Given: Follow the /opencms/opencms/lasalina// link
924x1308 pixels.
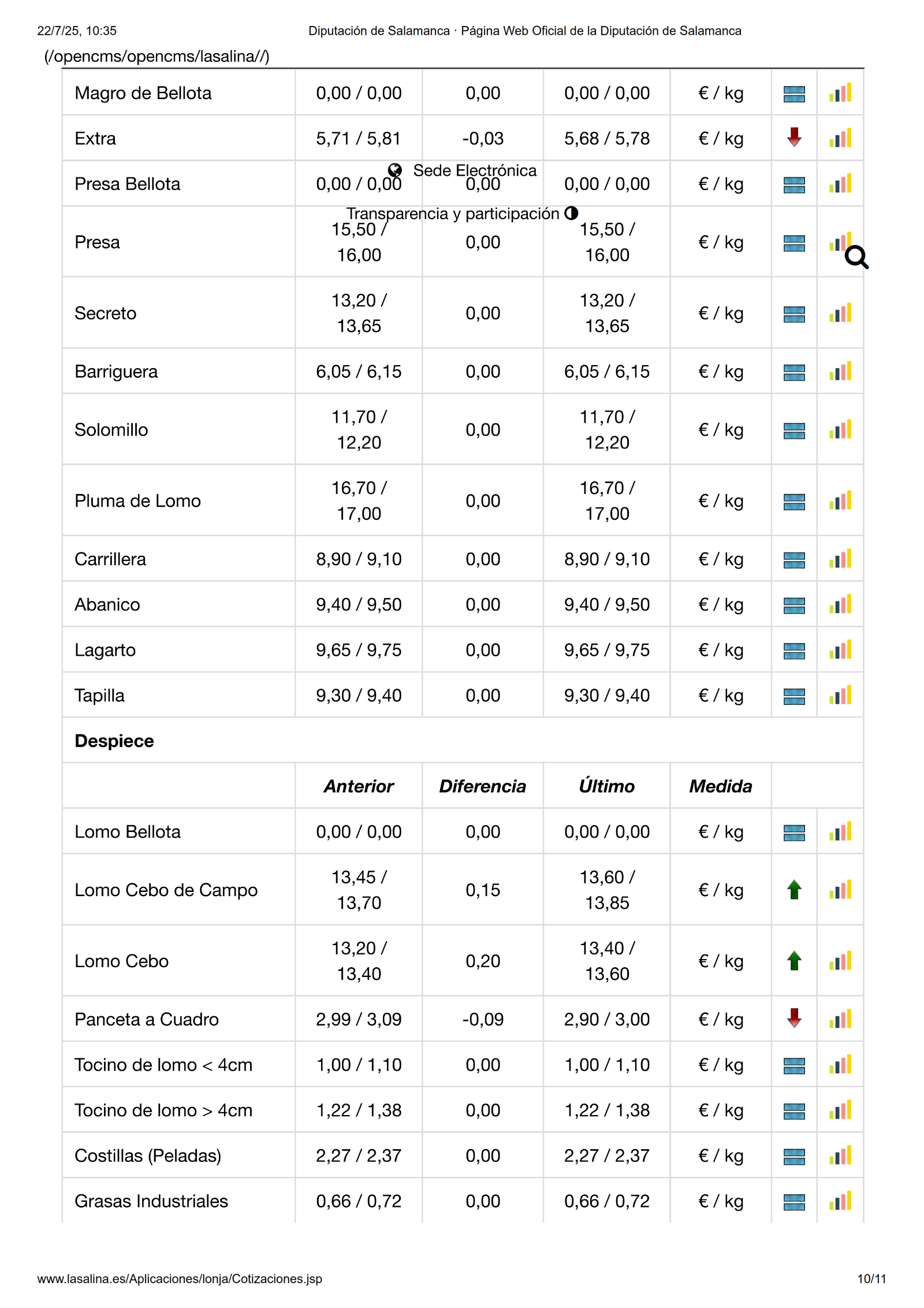Looking at the screenshot, I should click(x=157, y=57).
